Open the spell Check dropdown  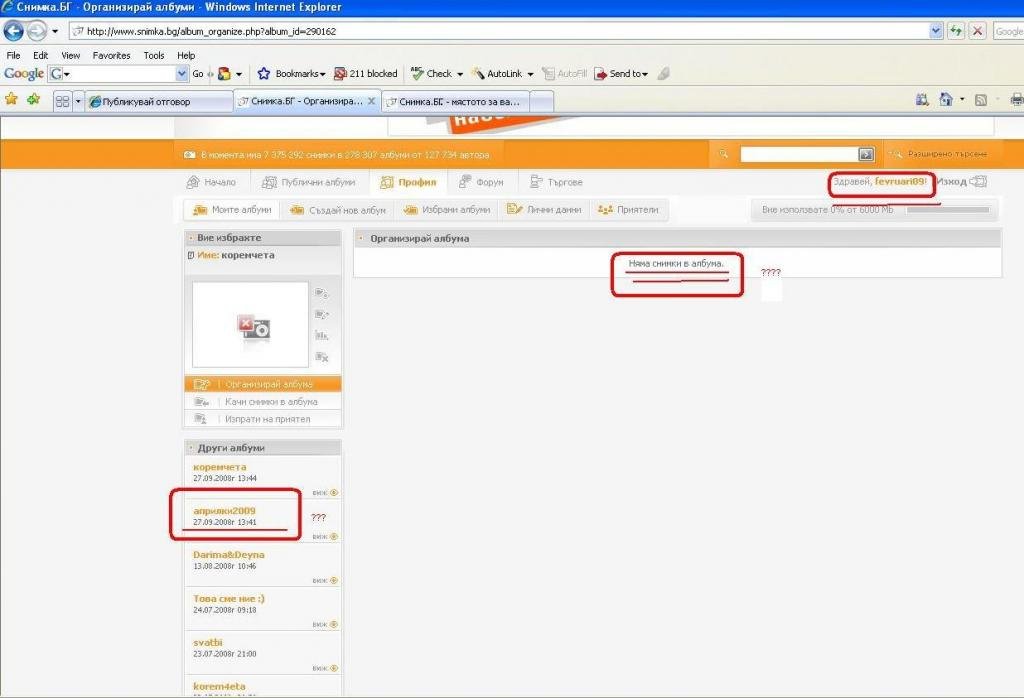point(436,74)
